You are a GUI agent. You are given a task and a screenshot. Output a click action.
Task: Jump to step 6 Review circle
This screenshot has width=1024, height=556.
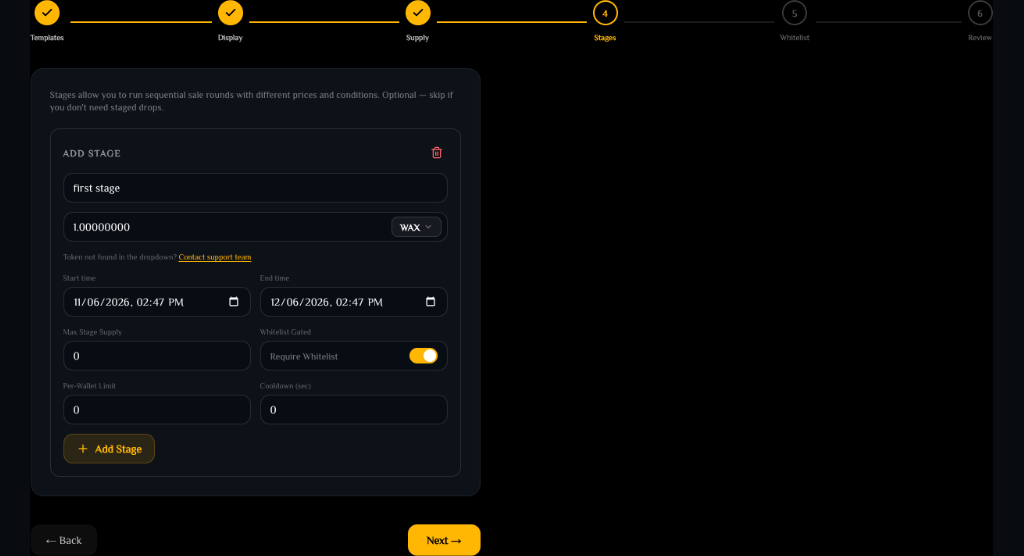click(x=980, y=13)
